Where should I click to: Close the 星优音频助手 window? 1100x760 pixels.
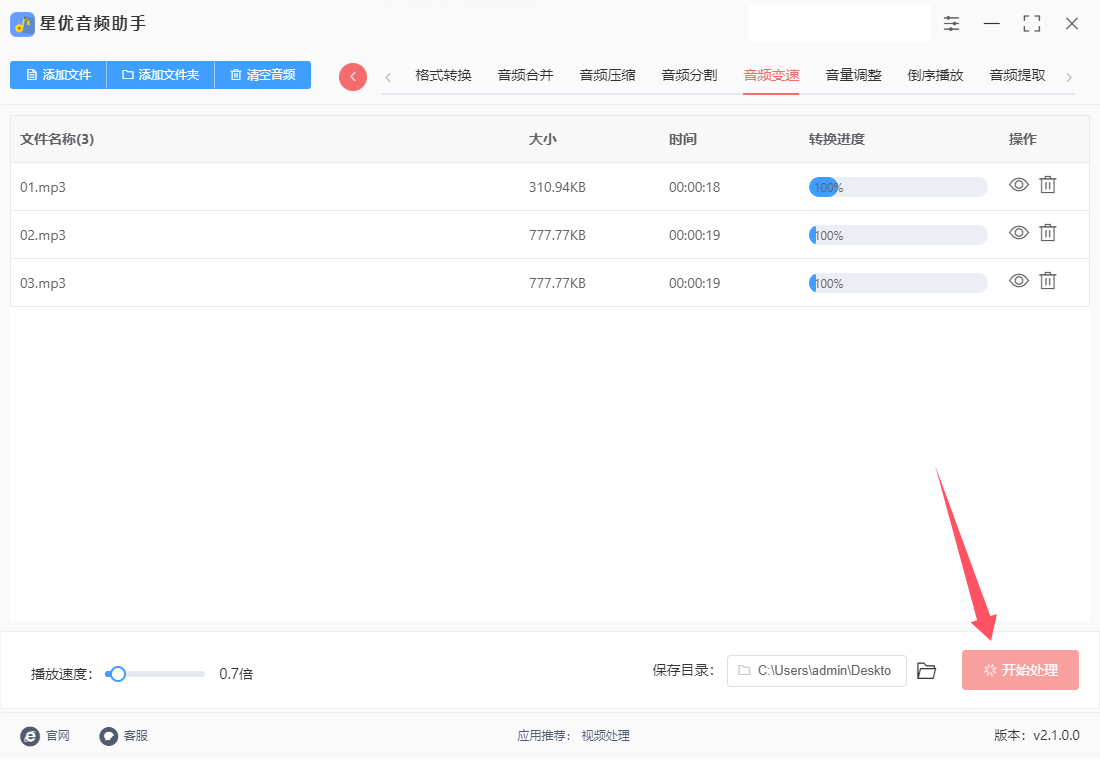coord(1072,24)
